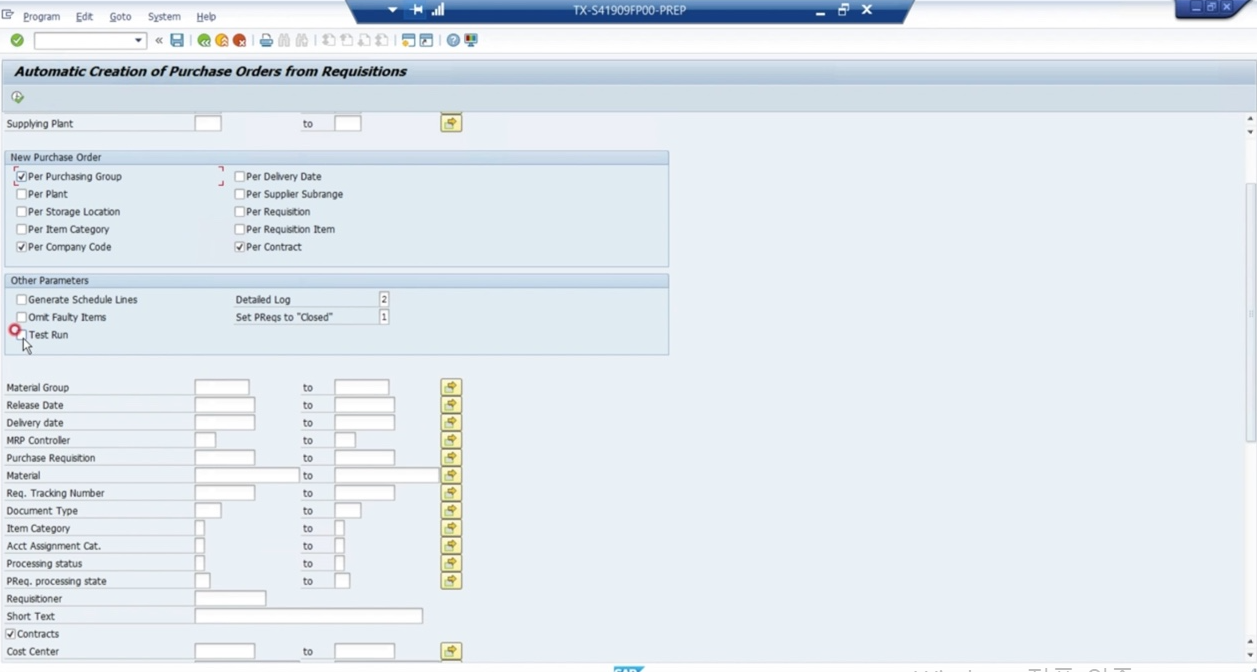
Task: Click the signal strength icon in session bar
Action: [438, 10]
